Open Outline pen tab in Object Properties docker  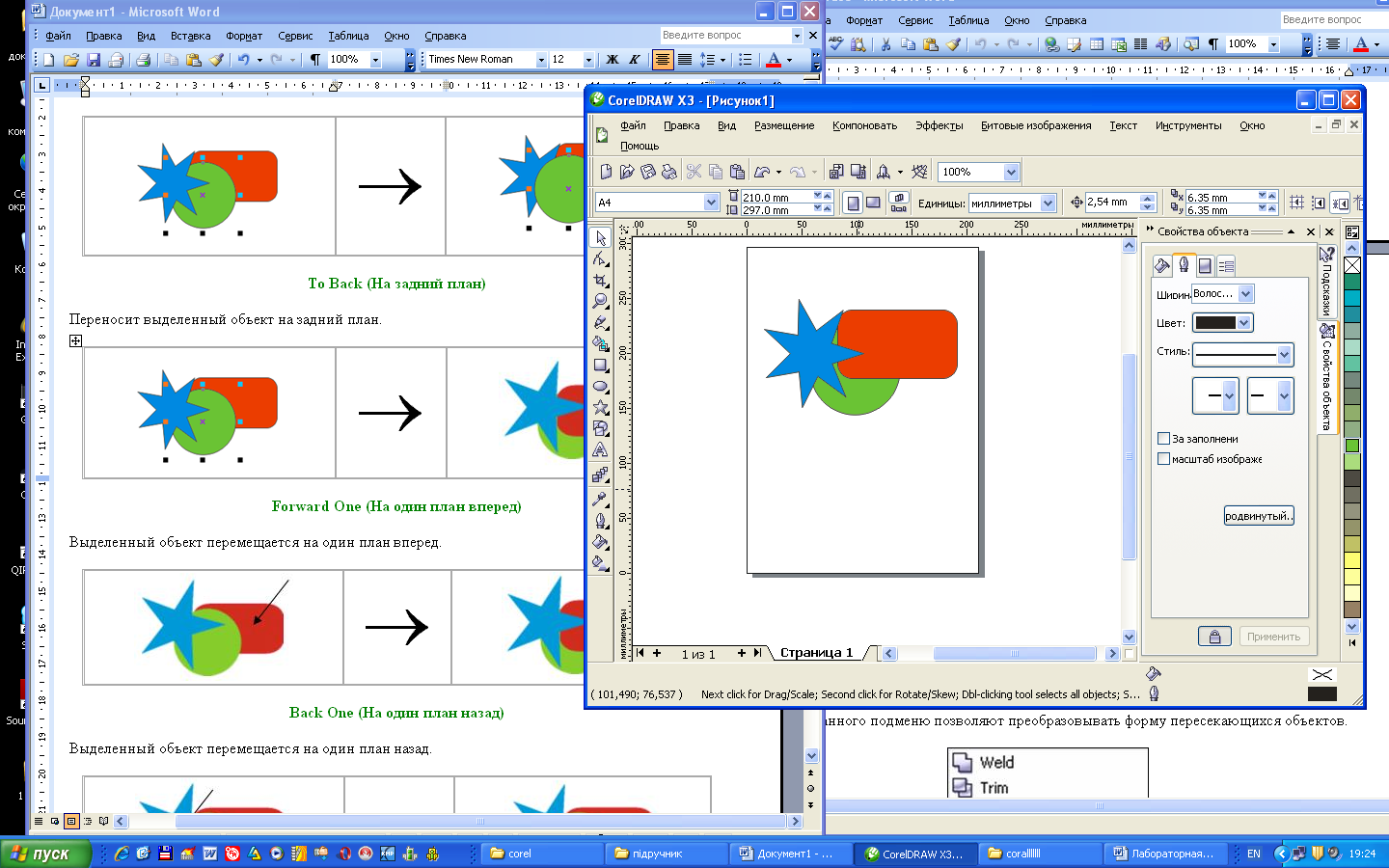click(x=1184, y=265)
